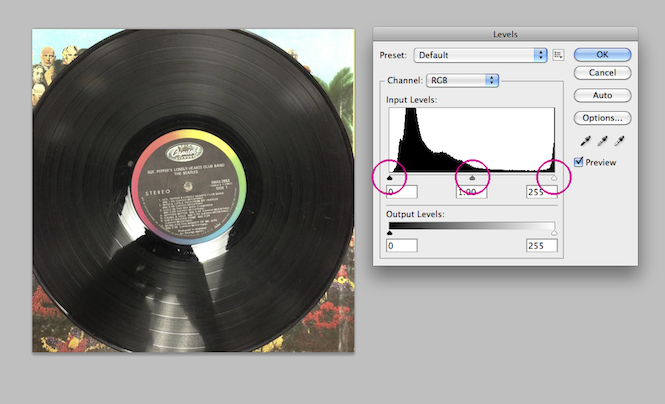
Task: Click Cancel in the Levels dialog
Action: (x=602, y=72)
